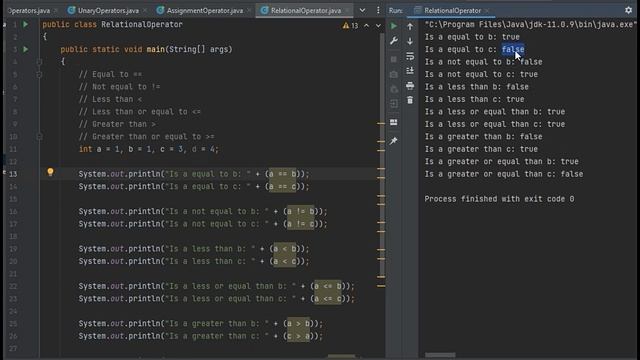Close the RelationalOperator run tab

pos(487,11)
